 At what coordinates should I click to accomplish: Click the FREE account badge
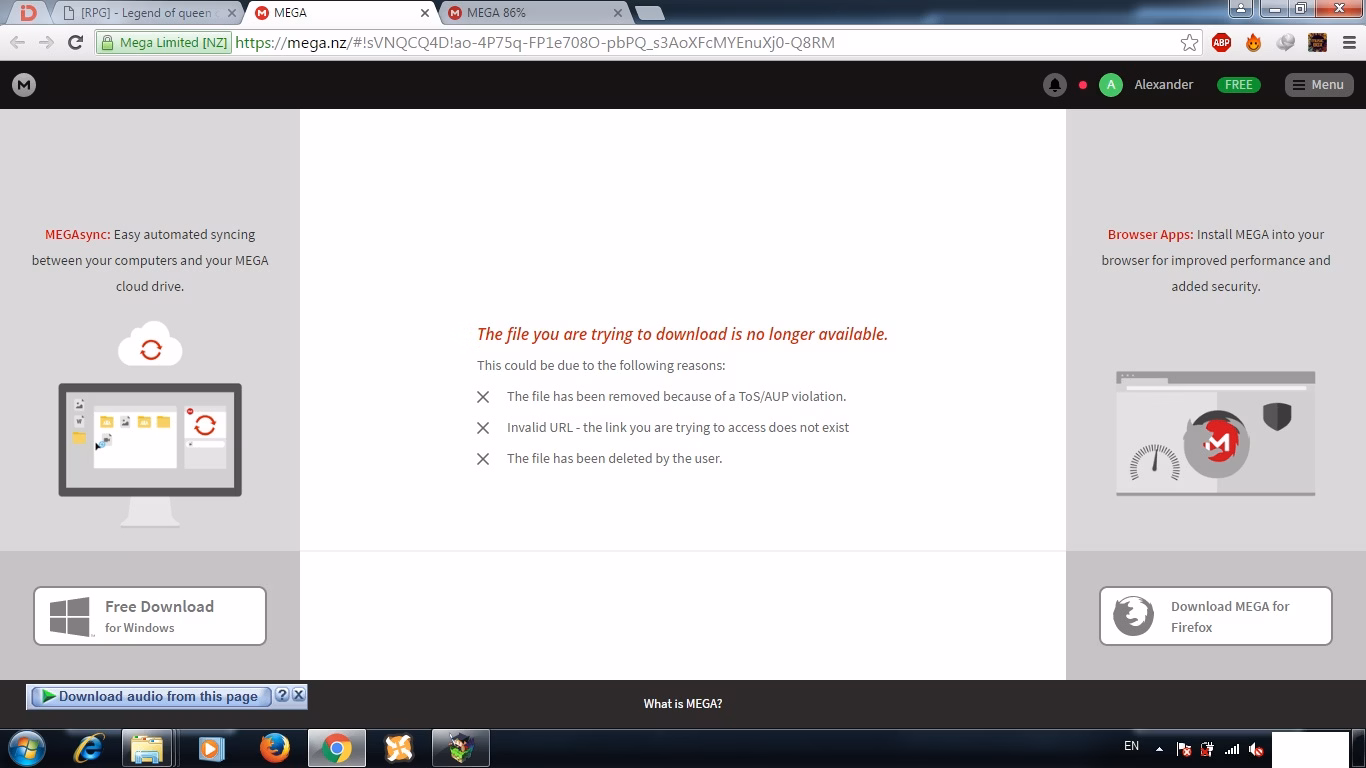click(1238, 85)
